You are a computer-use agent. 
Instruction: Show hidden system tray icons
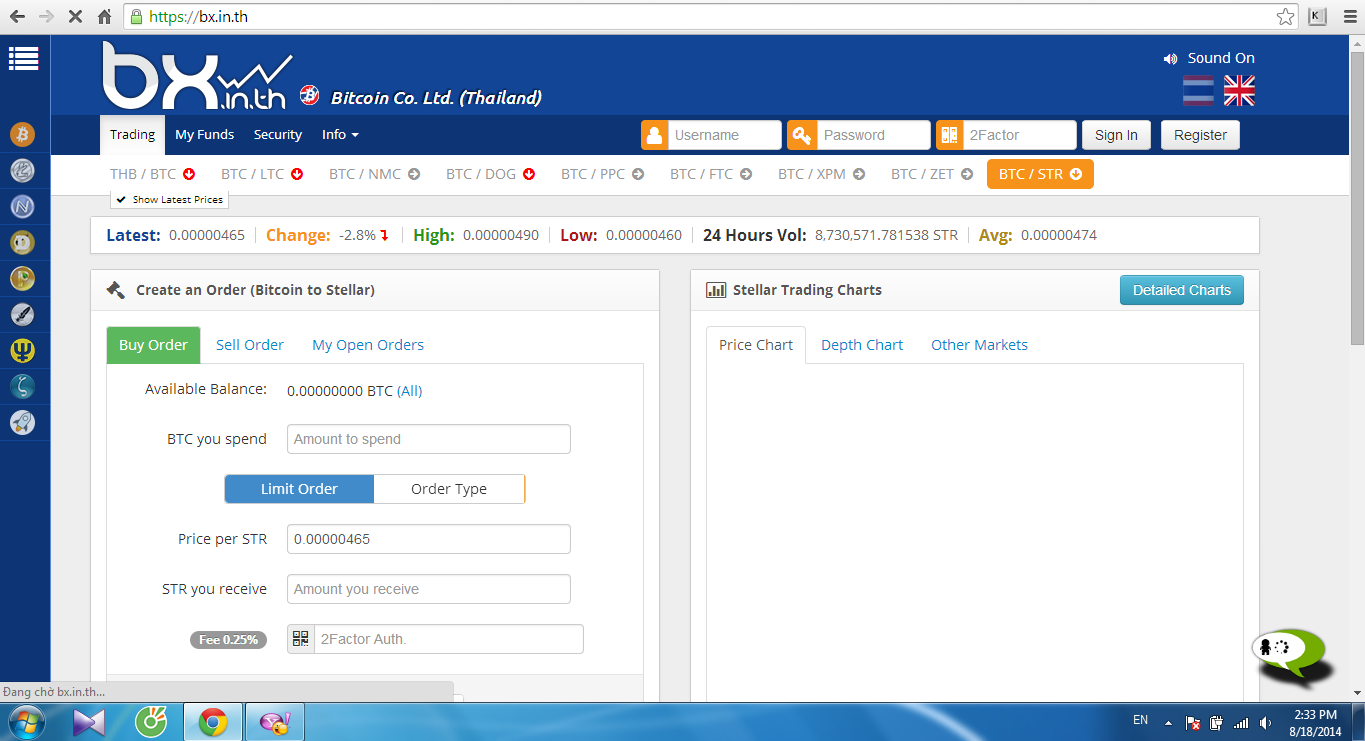[1166, 722]
